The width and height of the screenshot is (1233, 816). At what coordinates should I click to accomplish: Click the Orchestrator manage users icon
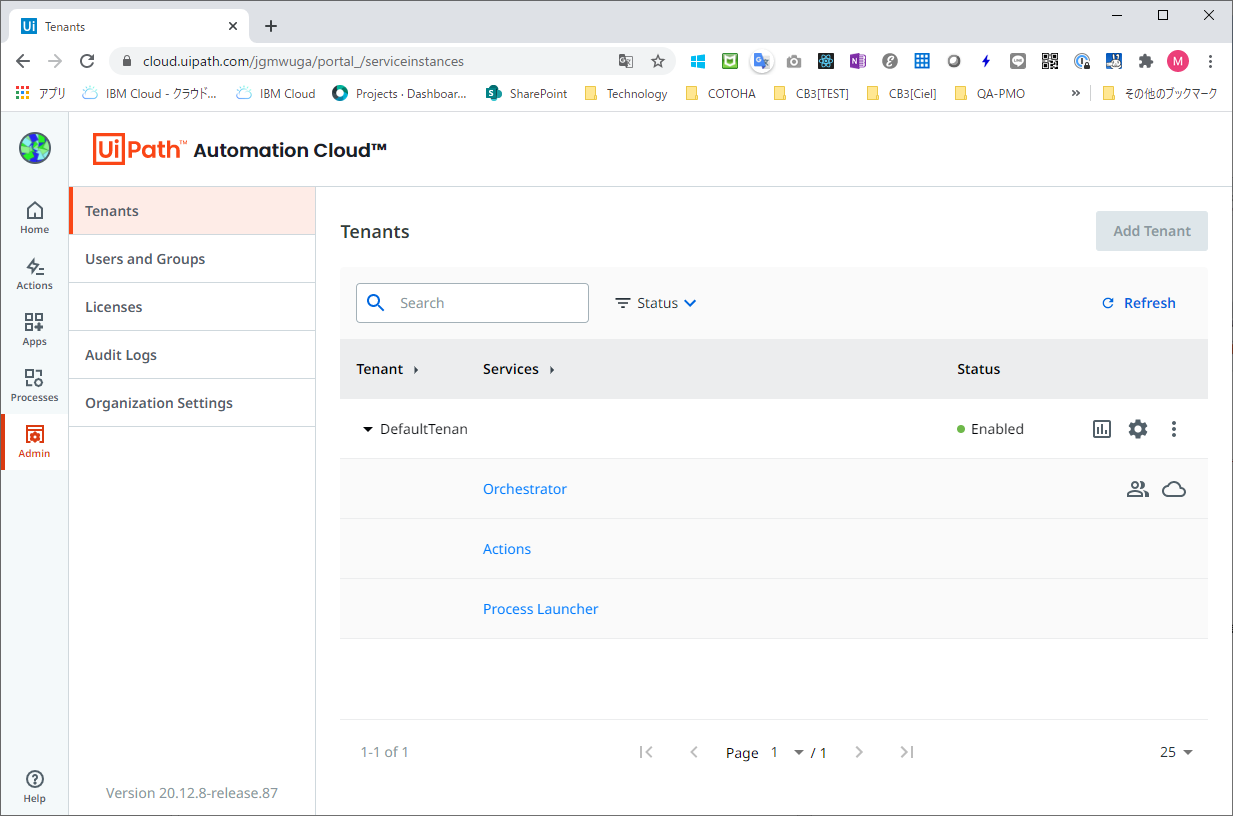[x=1138, y=489]
